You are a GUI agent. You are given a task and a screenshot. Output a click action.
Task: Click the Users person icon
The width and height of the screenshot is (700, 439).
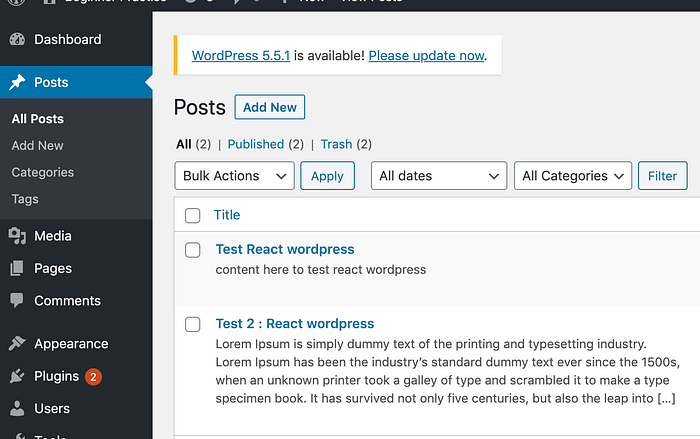pos(17,408)
